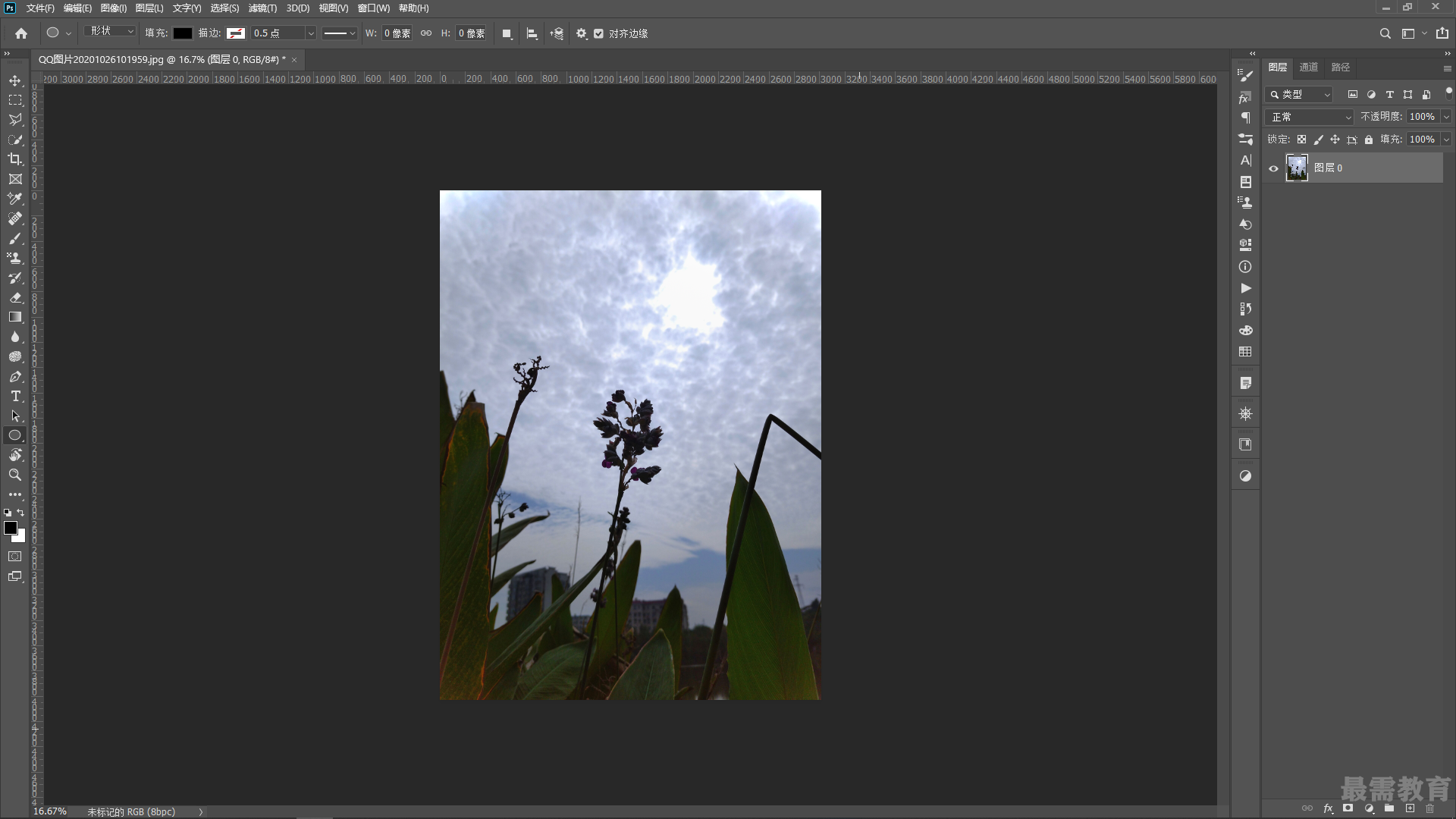Screen dimensions: 1456x819
Task: Toggle lock image pixels brush icon
Action: coord(1318,140)
